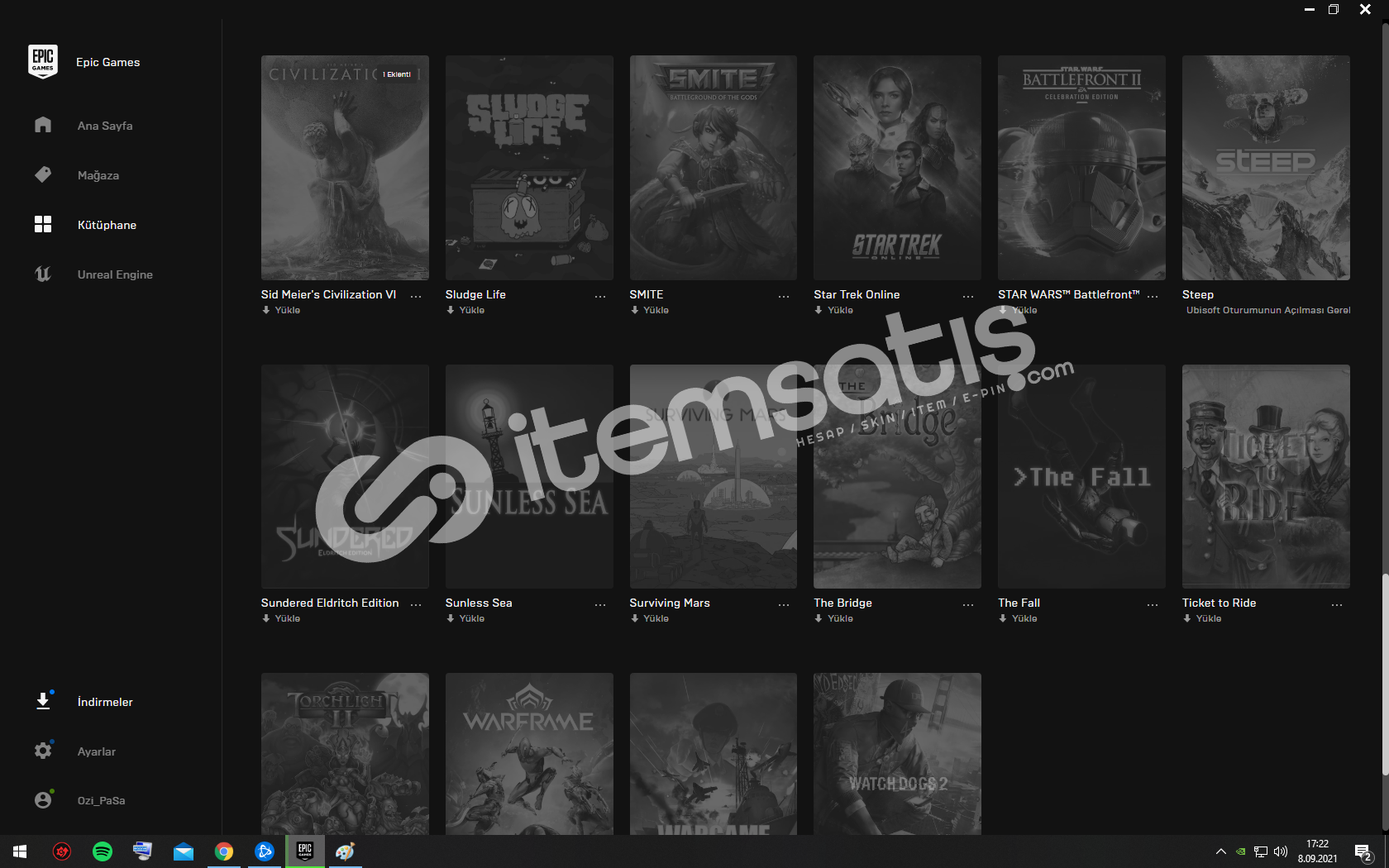Open options menu for Sludge Life
The image size is (1389, 868).
click(600, 295)
